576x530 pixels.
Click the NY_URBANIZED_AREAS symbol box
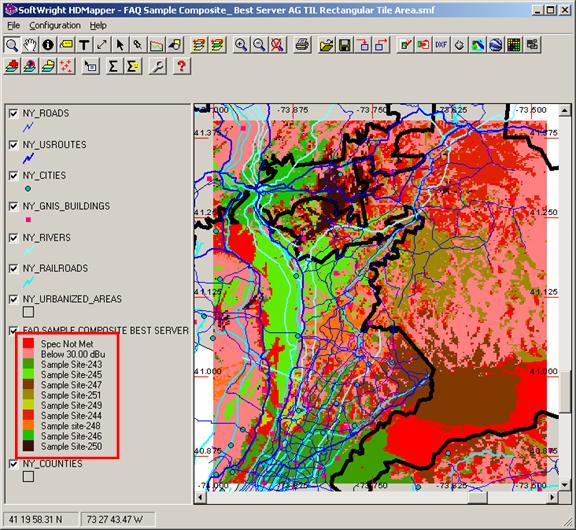click(x=28, y=312)
